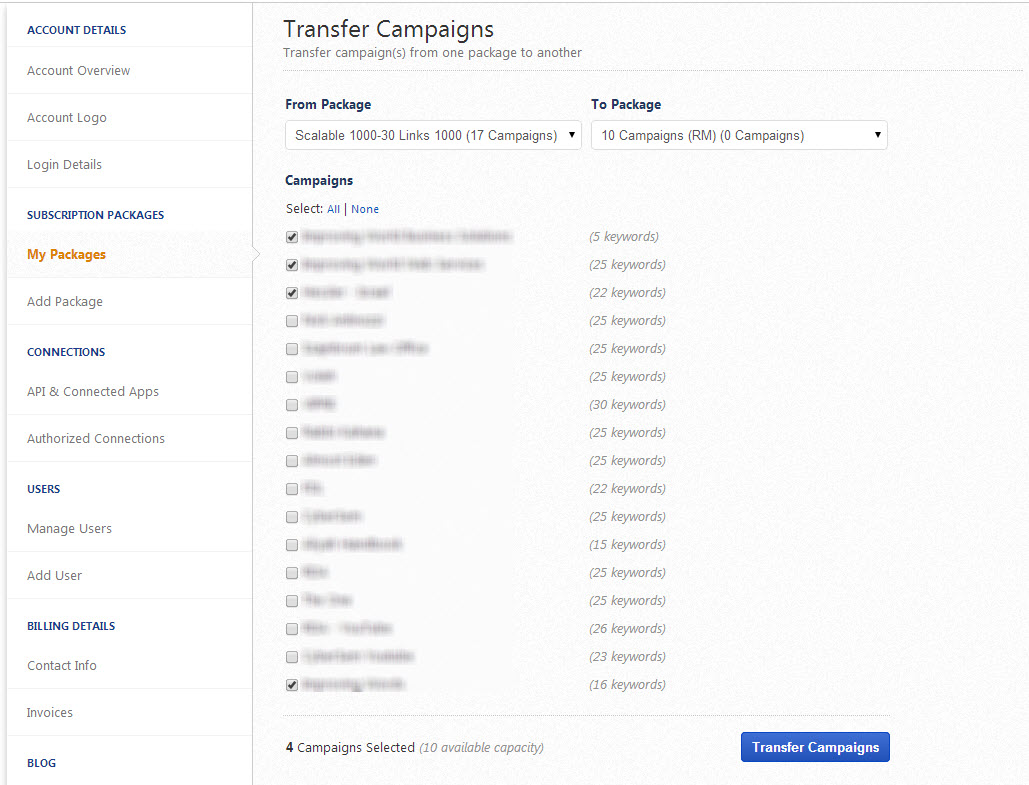Enable the campaign with 23 keywords
Viewport: 1029px width, 785px height.
292,657
